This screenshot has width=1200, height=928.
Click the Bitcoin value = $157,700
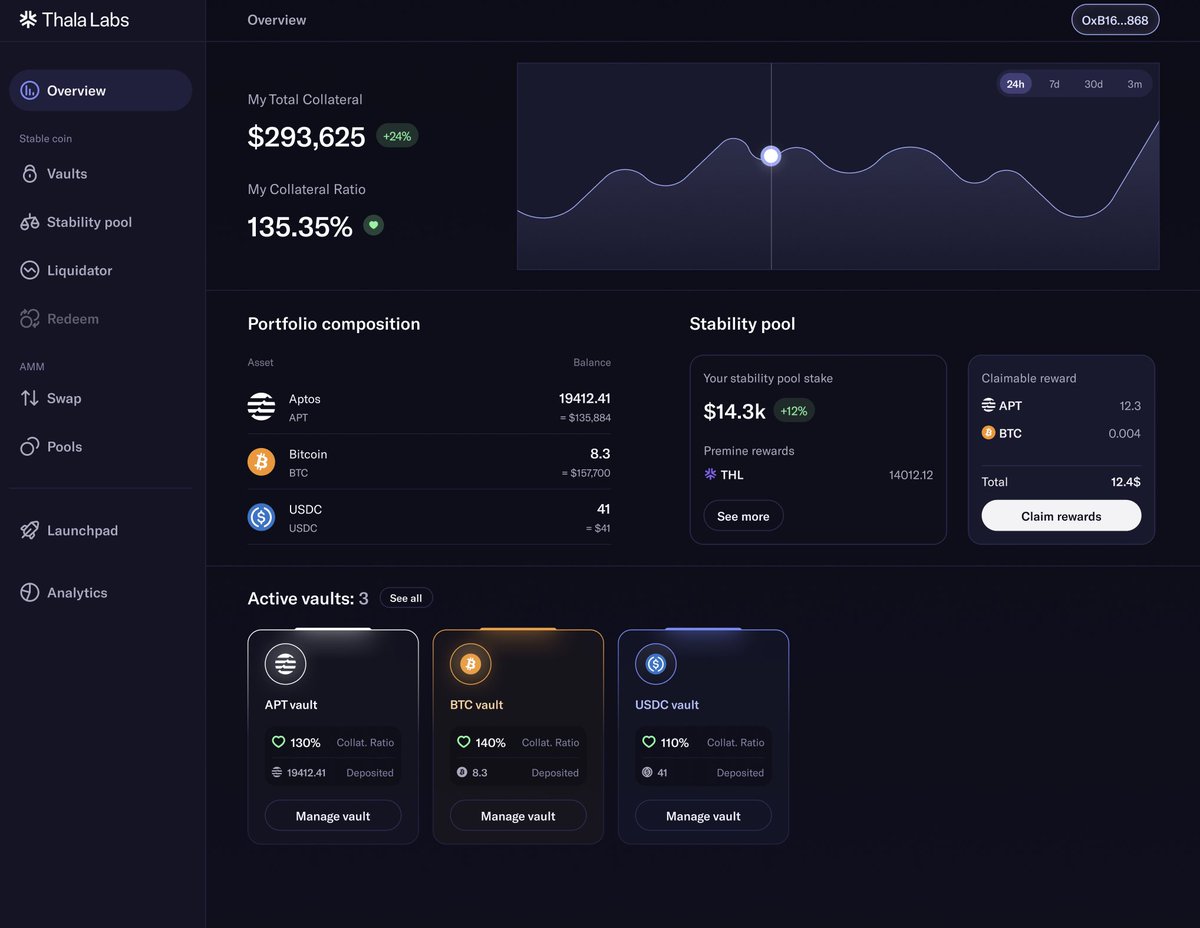click(585, 473)
